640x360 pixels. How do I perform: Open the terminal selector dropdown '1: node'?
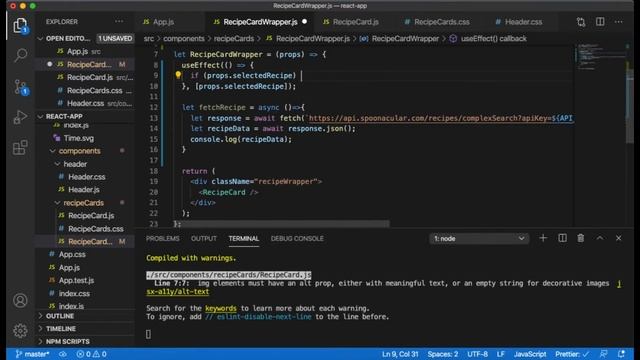(479, 238)
